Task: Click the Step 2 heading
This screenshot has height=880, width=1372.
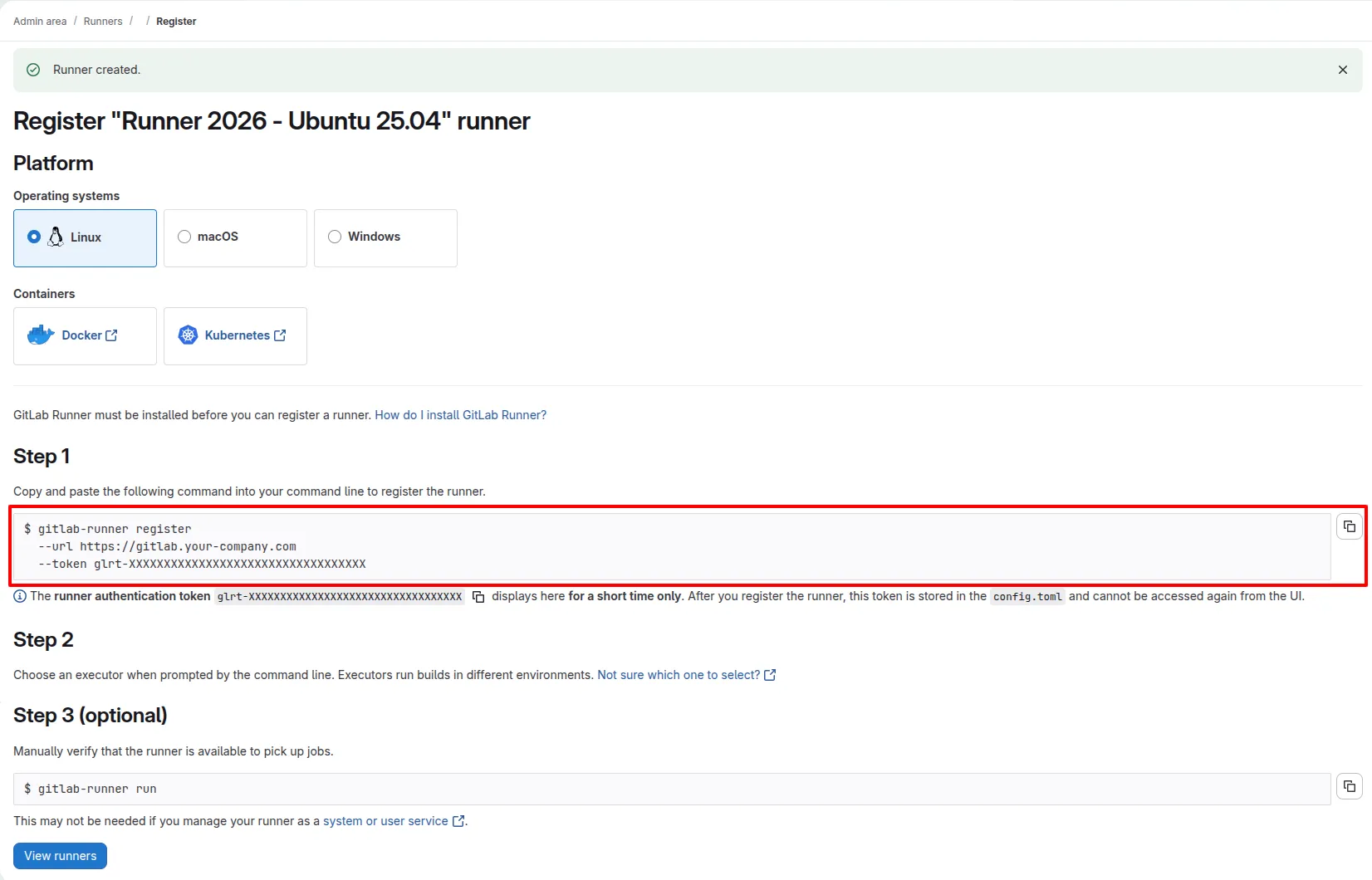Action: (x=43, y=640)
